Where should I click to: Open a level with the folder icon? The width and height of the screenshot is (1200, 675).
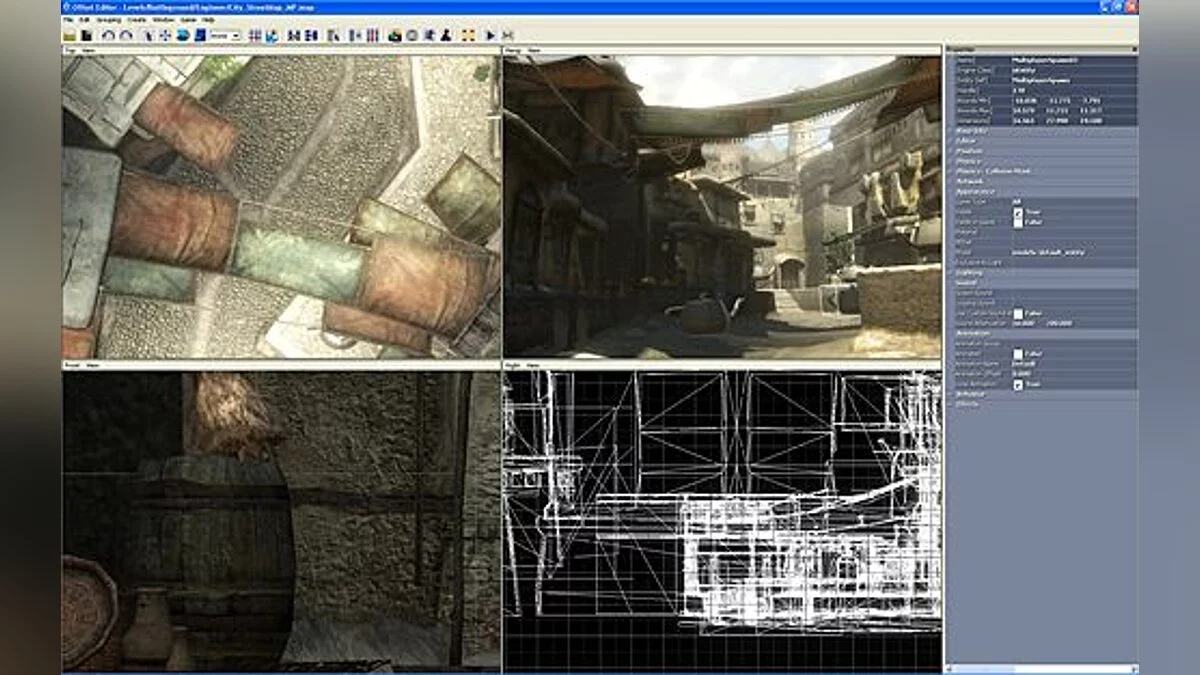69,35
